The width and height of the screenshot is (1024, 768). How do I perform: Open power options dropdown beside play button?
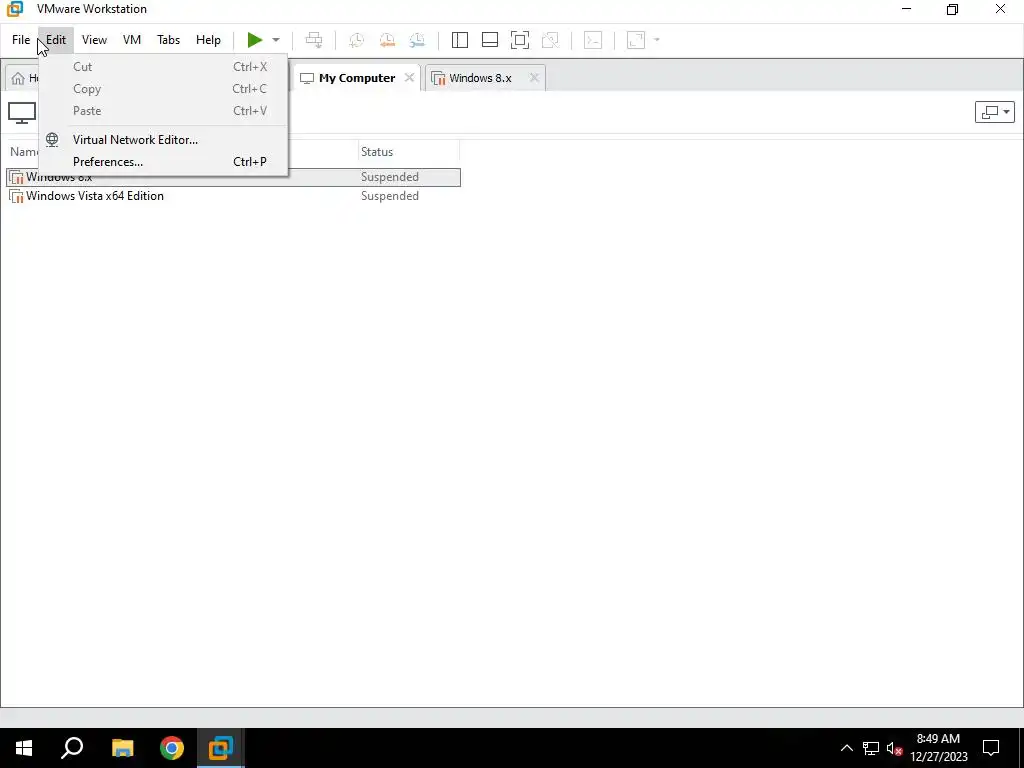tap(276, 40)
